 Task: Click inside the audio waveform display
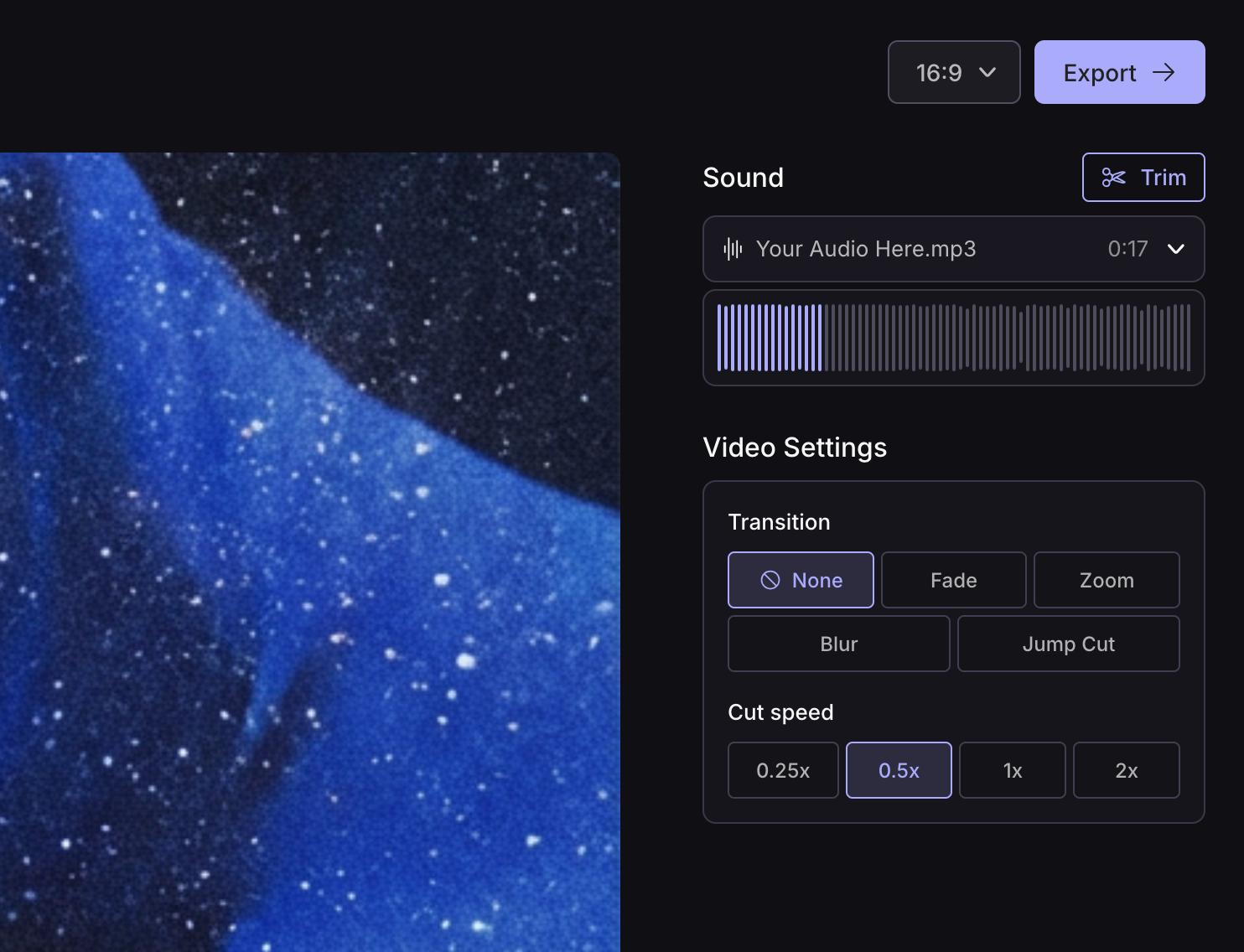tap(953, 338)
